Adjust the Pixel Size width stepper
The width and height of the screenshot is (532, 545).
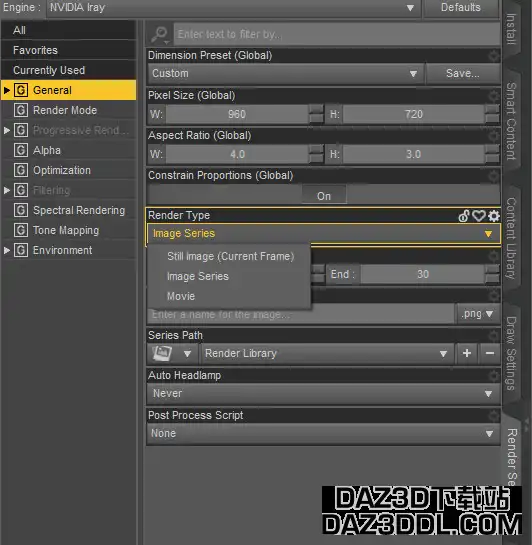click(316, 114)
